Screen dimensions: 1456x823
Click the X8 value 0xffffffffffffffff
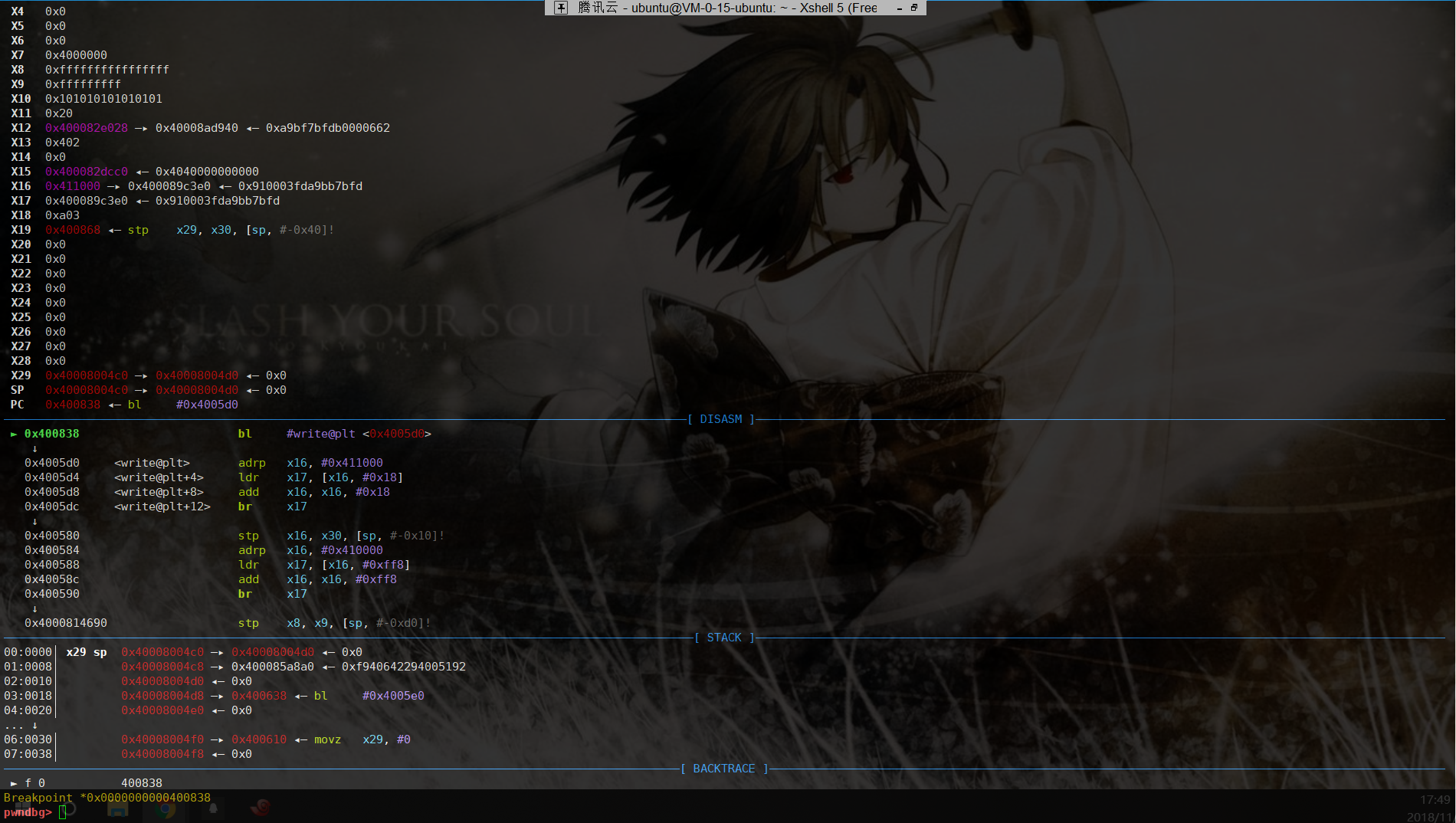coord(107,70)
